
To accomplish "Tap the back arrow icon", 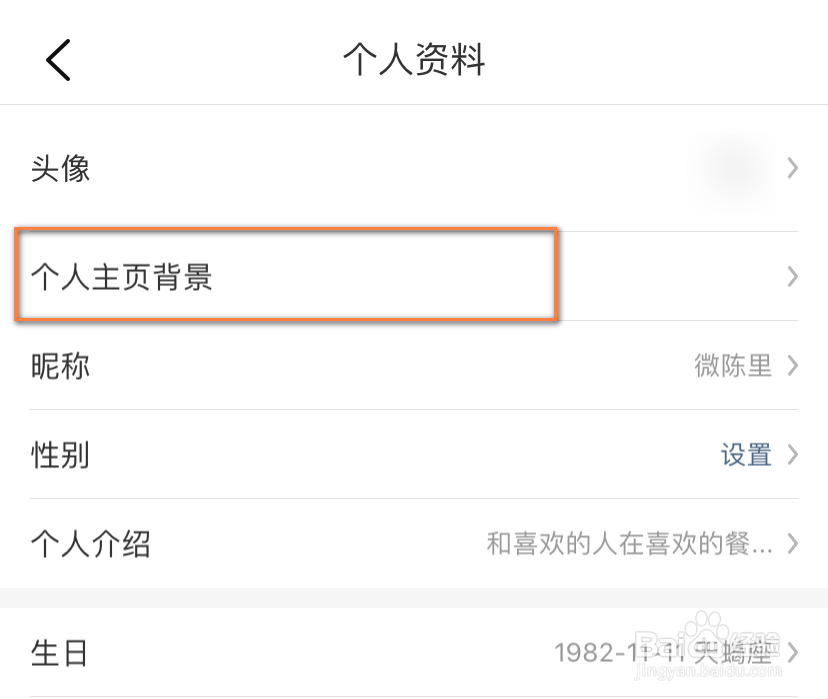I will click(58, 59).
